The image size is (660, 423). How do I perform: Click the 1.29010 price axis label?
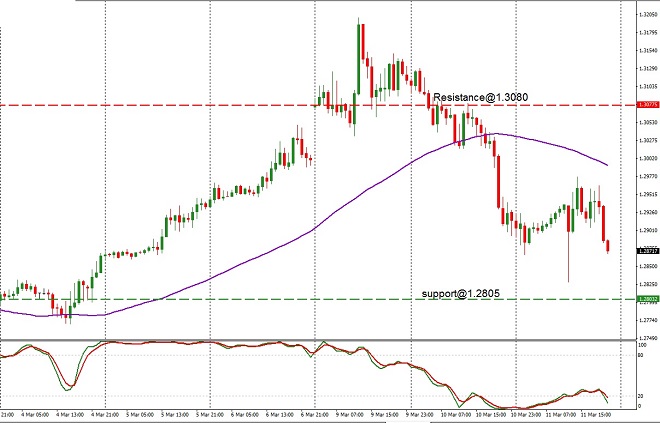[648, 230]
